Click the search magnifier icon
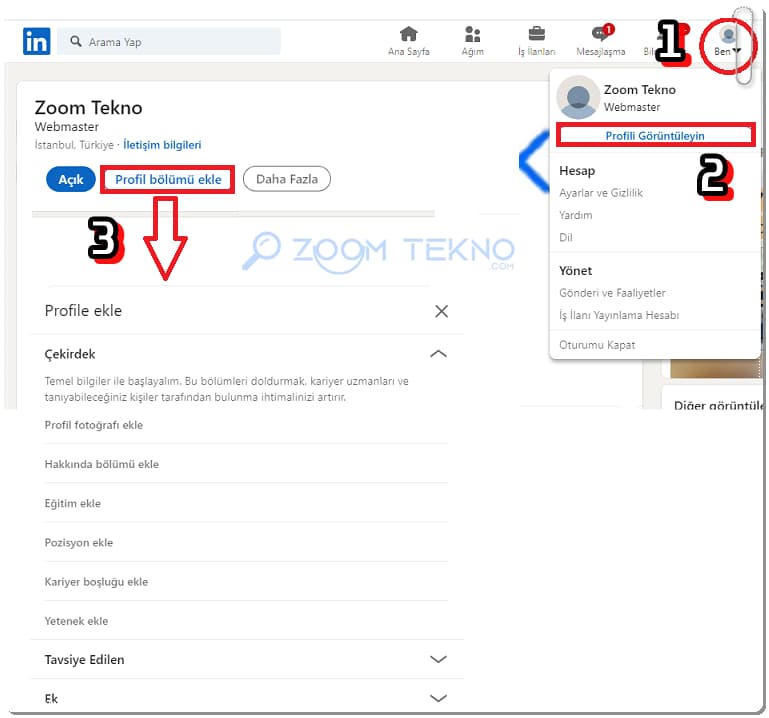769x718 pixels. coord(76,41)
